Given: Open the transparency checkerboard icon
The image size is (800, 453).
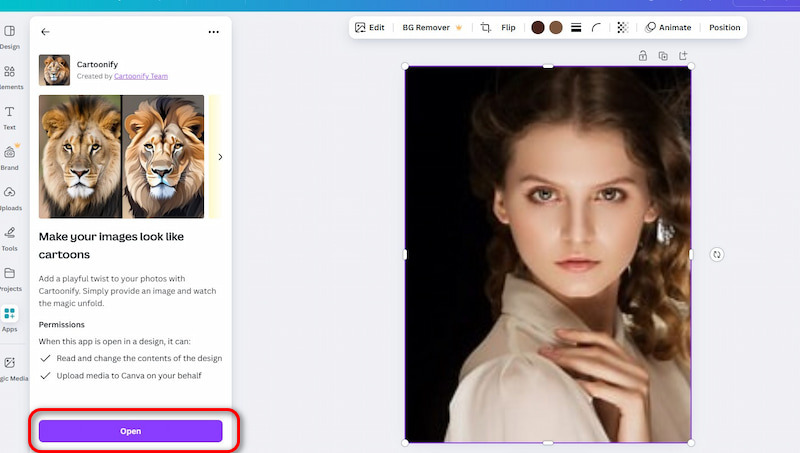Looking at the screenshot, I should click(622, 28).
